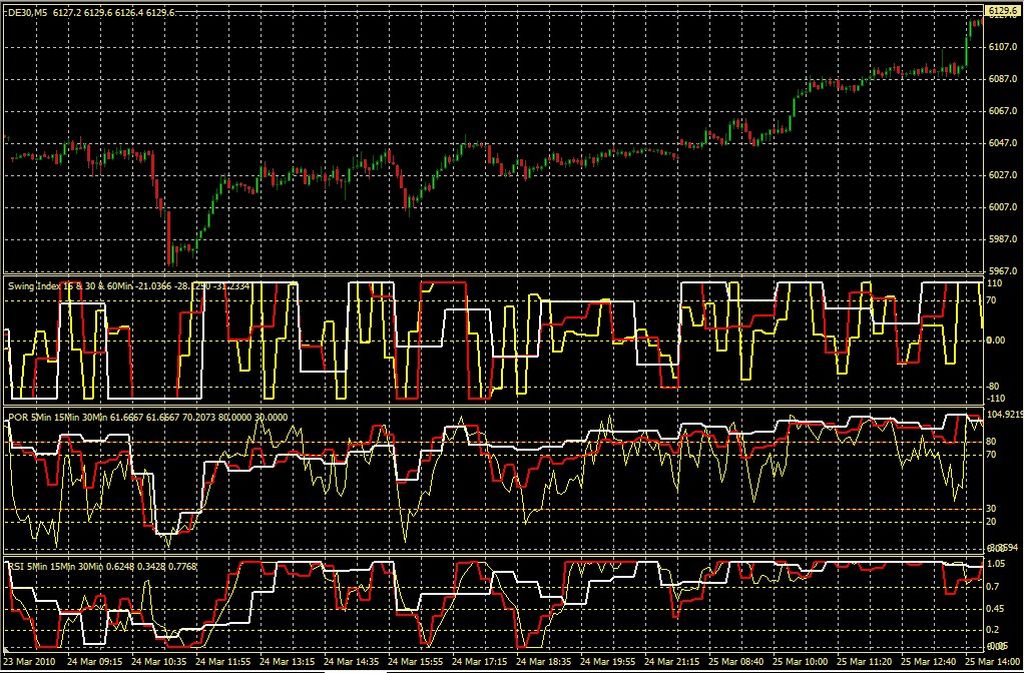Click the 6007.0 price axis label

[x=1004, y=207]
